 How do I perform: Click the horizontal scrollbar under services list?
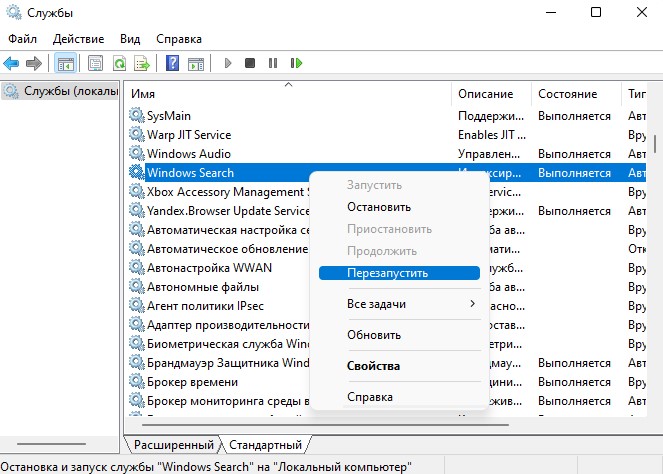[325, 425]
